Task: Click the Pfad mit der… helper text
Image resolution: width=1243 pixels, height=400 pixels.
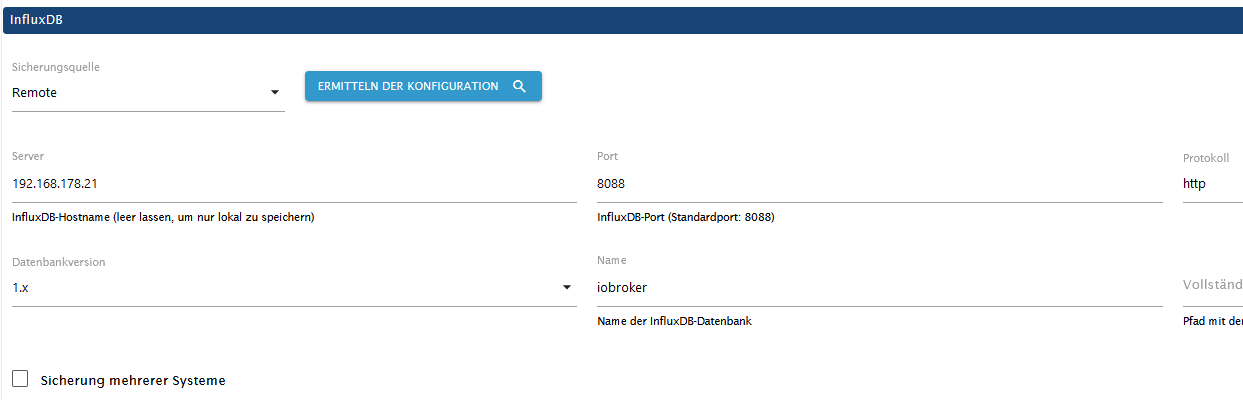Action: point(1212,321)
